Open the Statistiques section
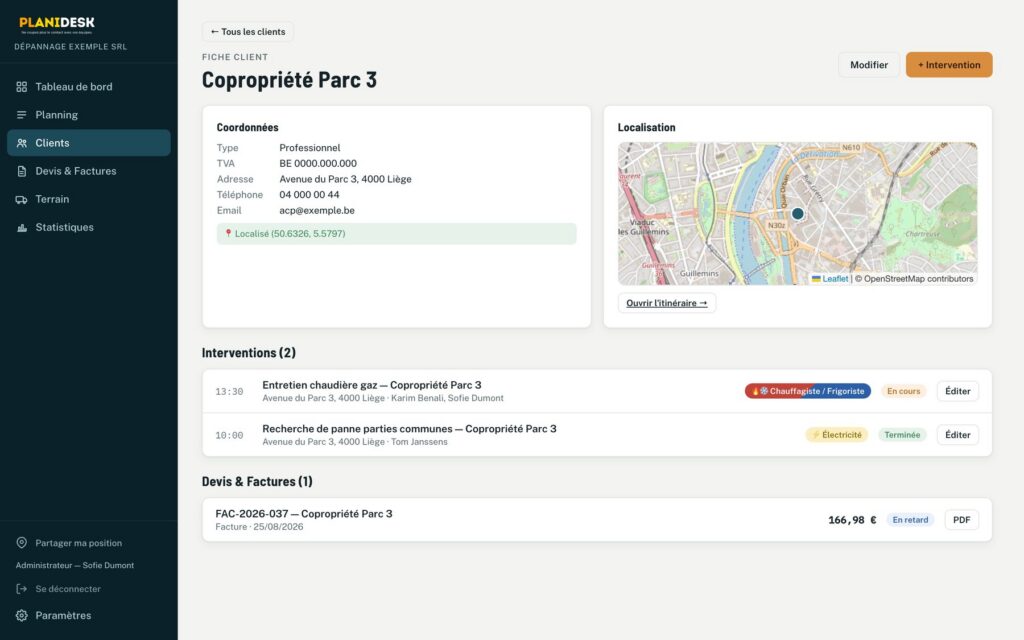 tap(89, 227)
